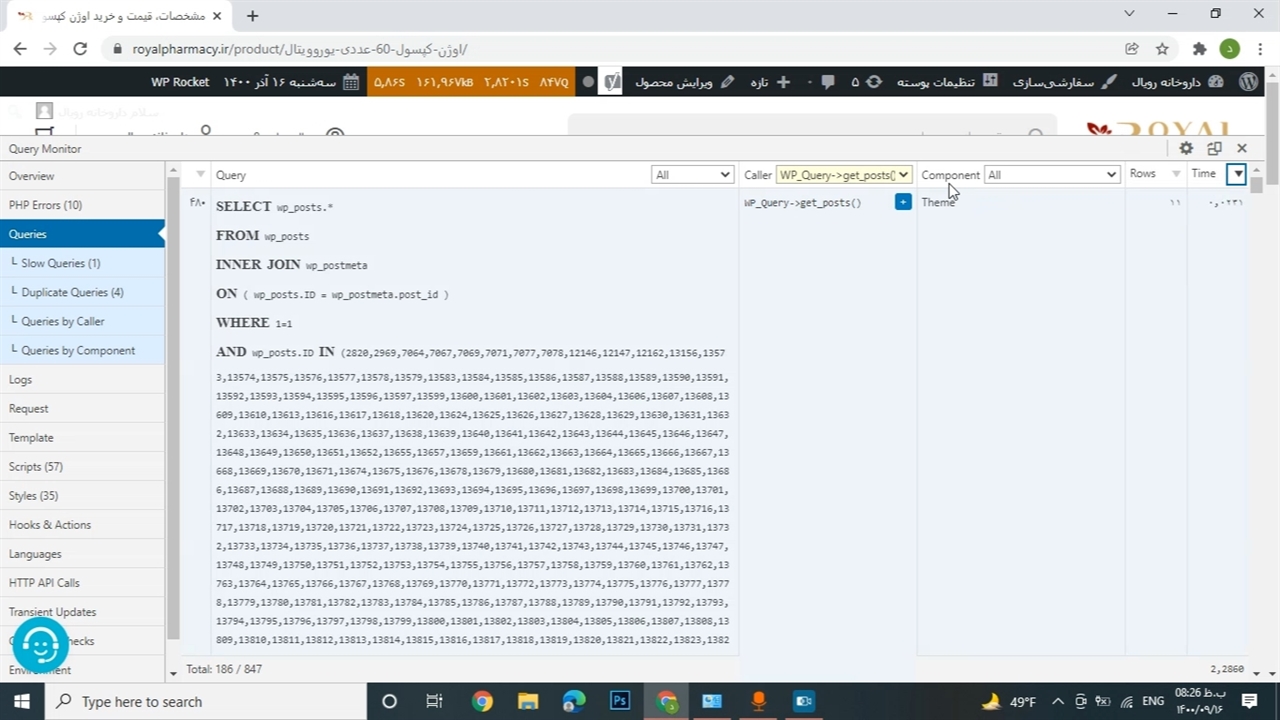Bookmark this page with the star icon
This screenshot has height=720, width=1280.
pos(1162,48)
